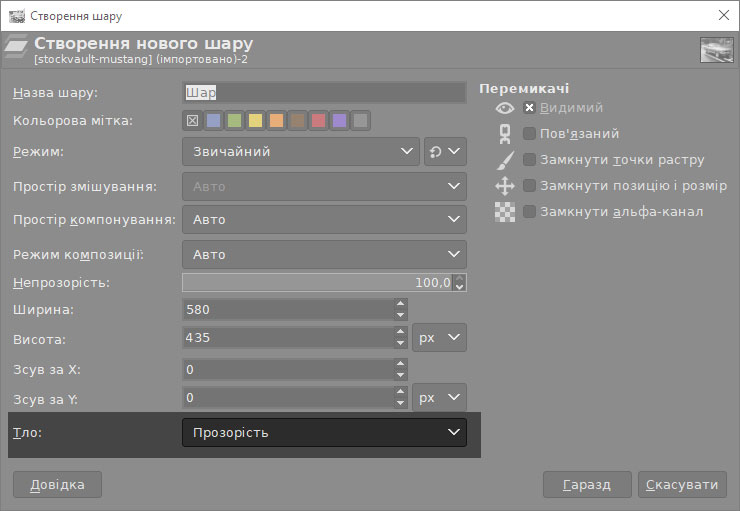Click the mustang image thumbnail in header
The image size is (740, 511).
(x=717, y=50)
